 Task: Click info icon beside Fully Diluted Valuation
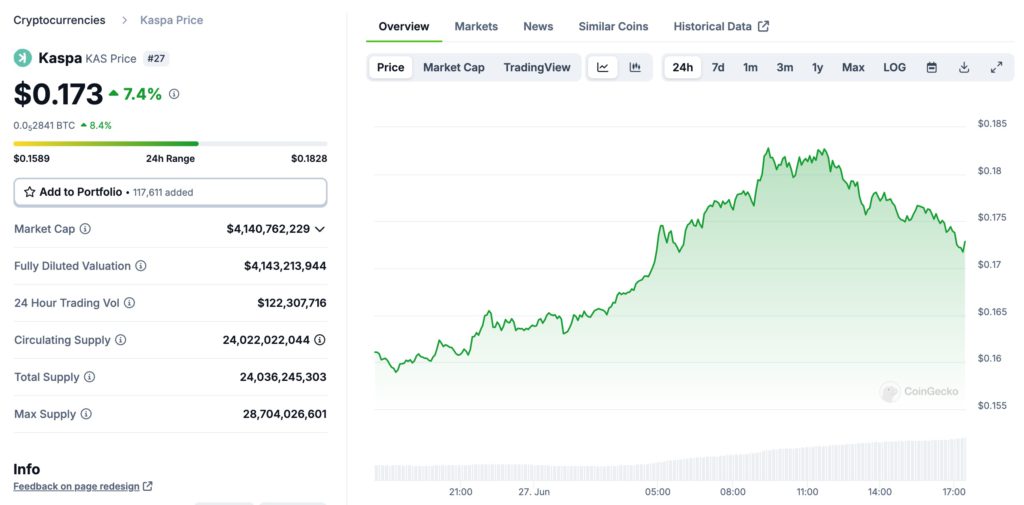tap(141, 266)
